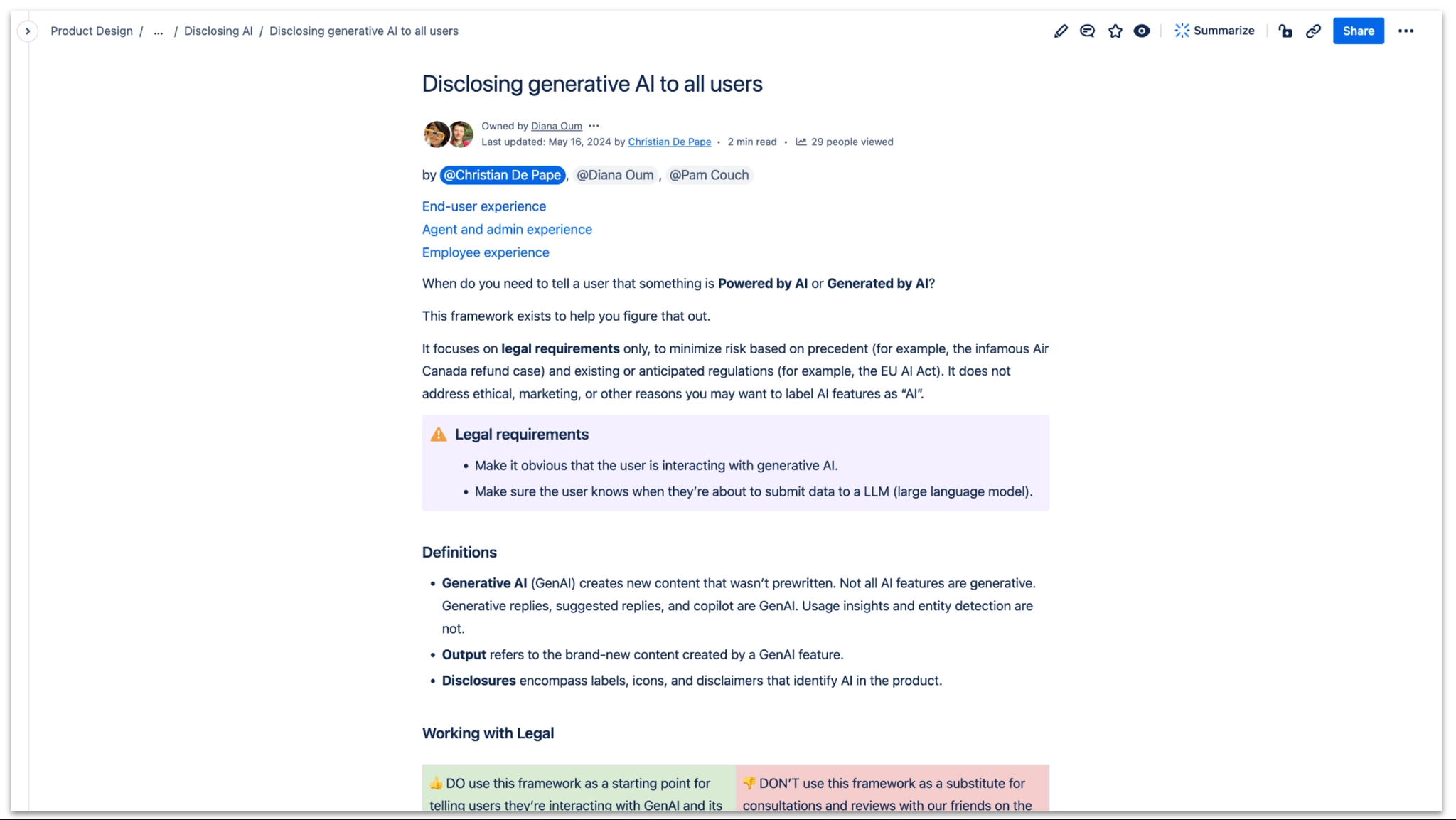Click the Share button

(x=1358, y=31)
